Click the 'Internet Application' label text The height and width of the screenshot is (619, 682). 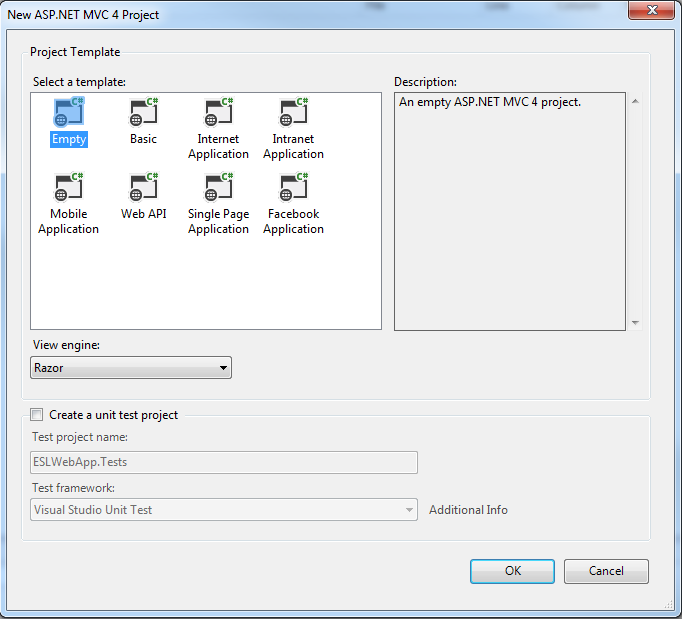pyautogui.click(x=218, y=147)
